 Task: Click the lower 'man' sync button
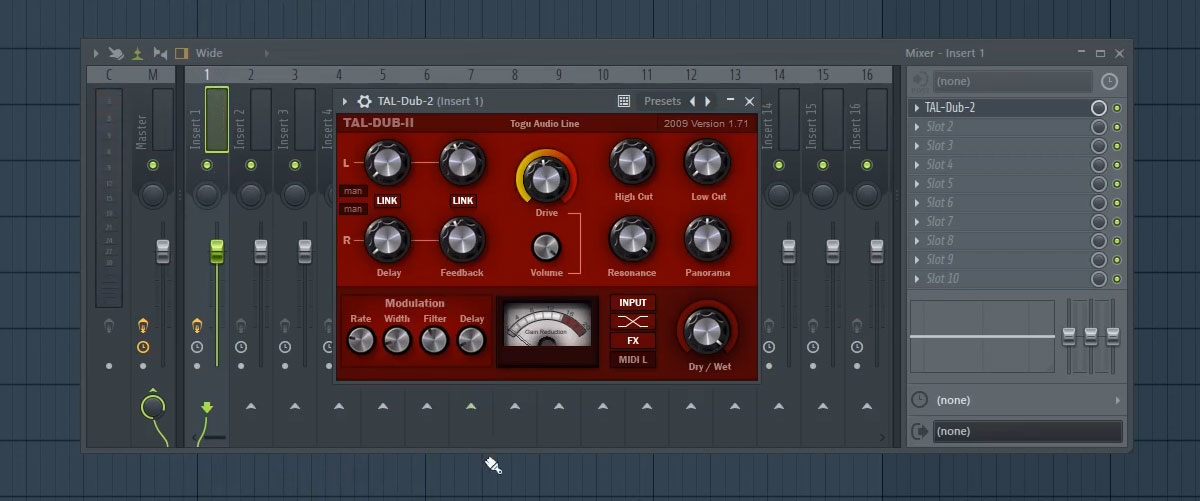(x=353, y=209)
